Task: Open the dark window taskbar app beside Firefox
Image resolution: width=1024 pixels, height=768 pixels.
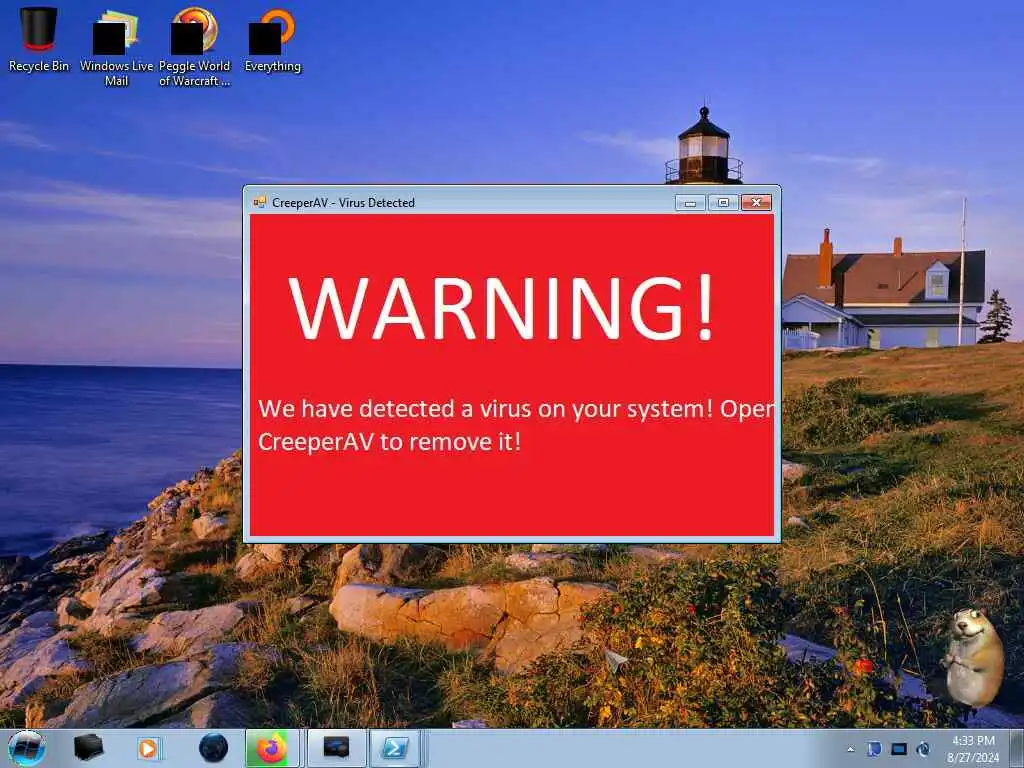Action: (336, 748)
